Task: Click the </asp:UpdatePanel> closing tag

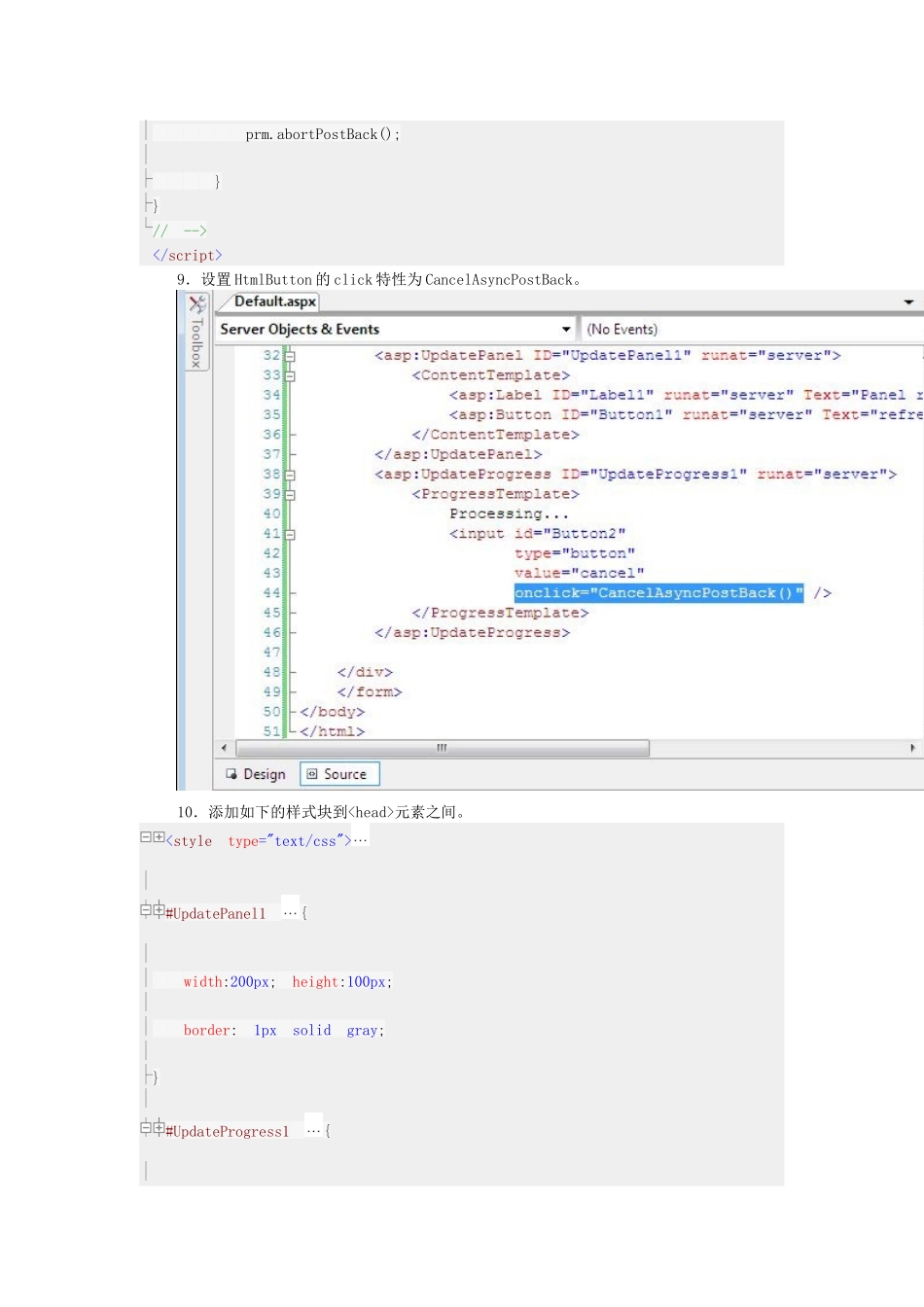Action: (x=458, y=454)
